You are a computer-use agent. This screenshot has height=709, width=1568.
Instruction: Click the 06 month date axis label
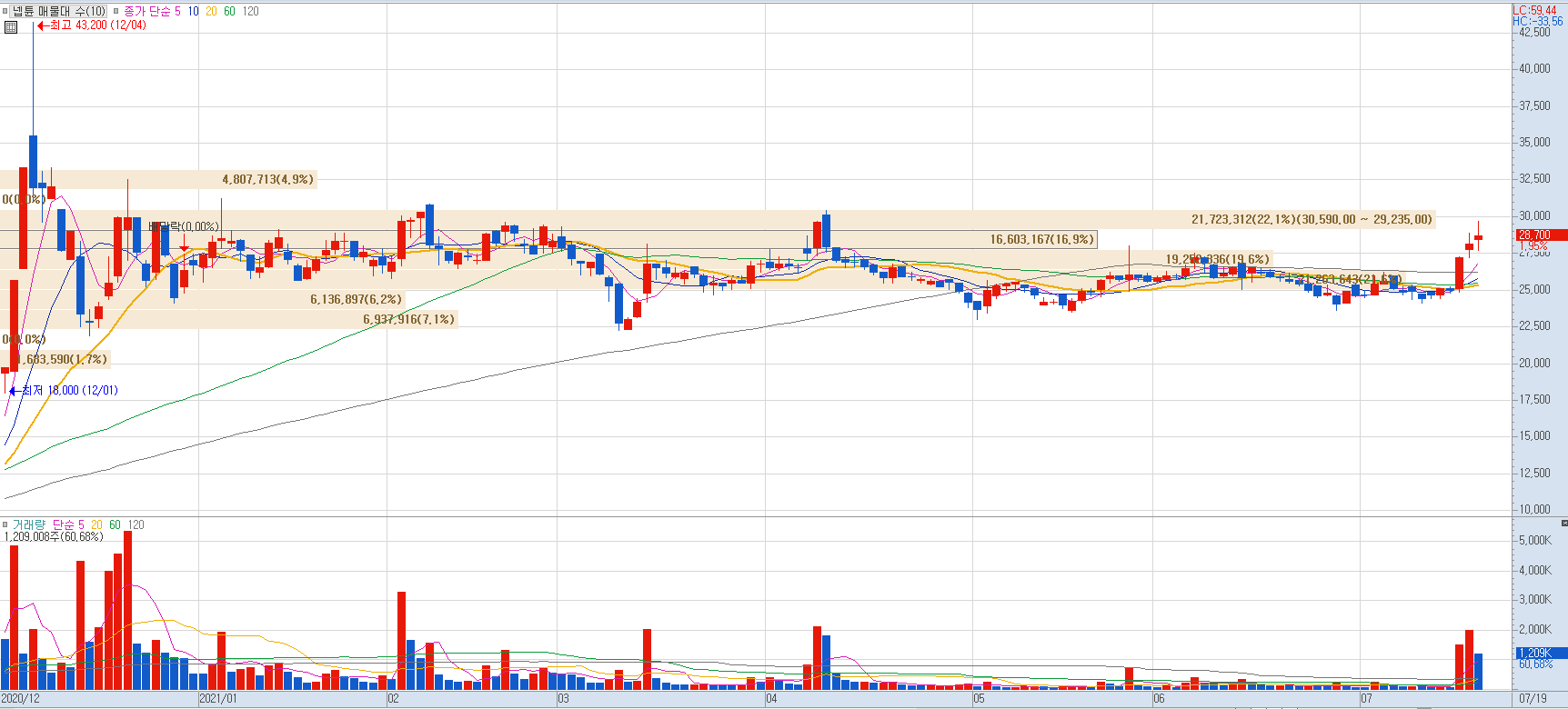point(1160,698)
